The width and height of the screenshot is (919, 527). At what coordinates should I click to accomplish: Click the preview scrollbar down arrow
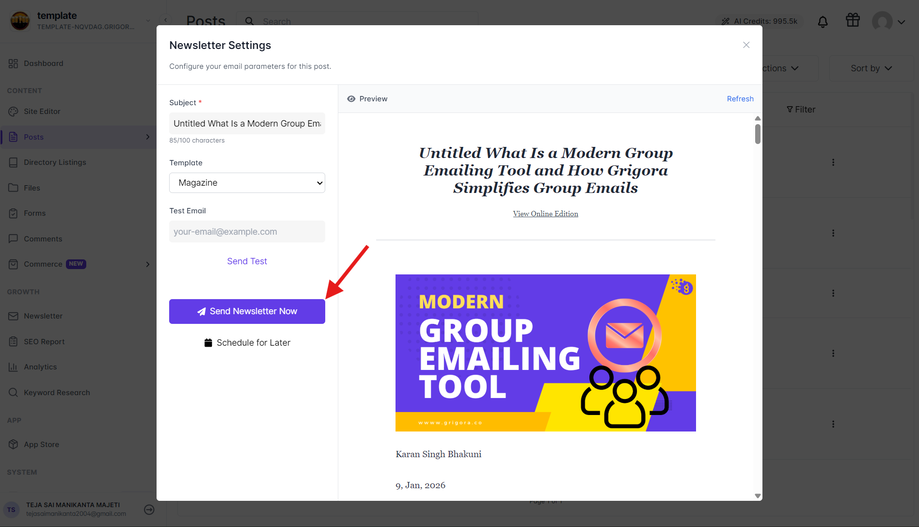(757, 496)
